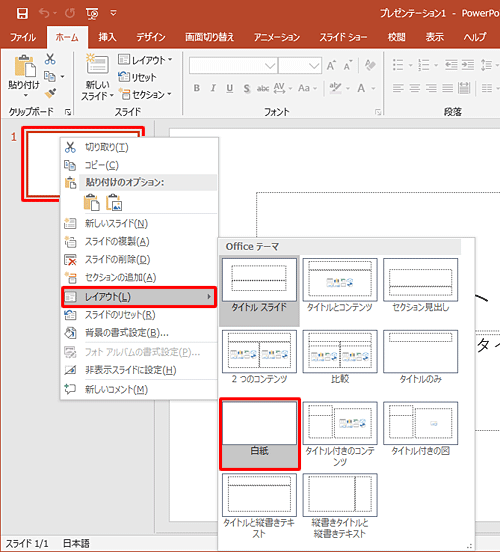Open the font size combo box
Screen dimensions: 500x552
click(x=300, y=65)
